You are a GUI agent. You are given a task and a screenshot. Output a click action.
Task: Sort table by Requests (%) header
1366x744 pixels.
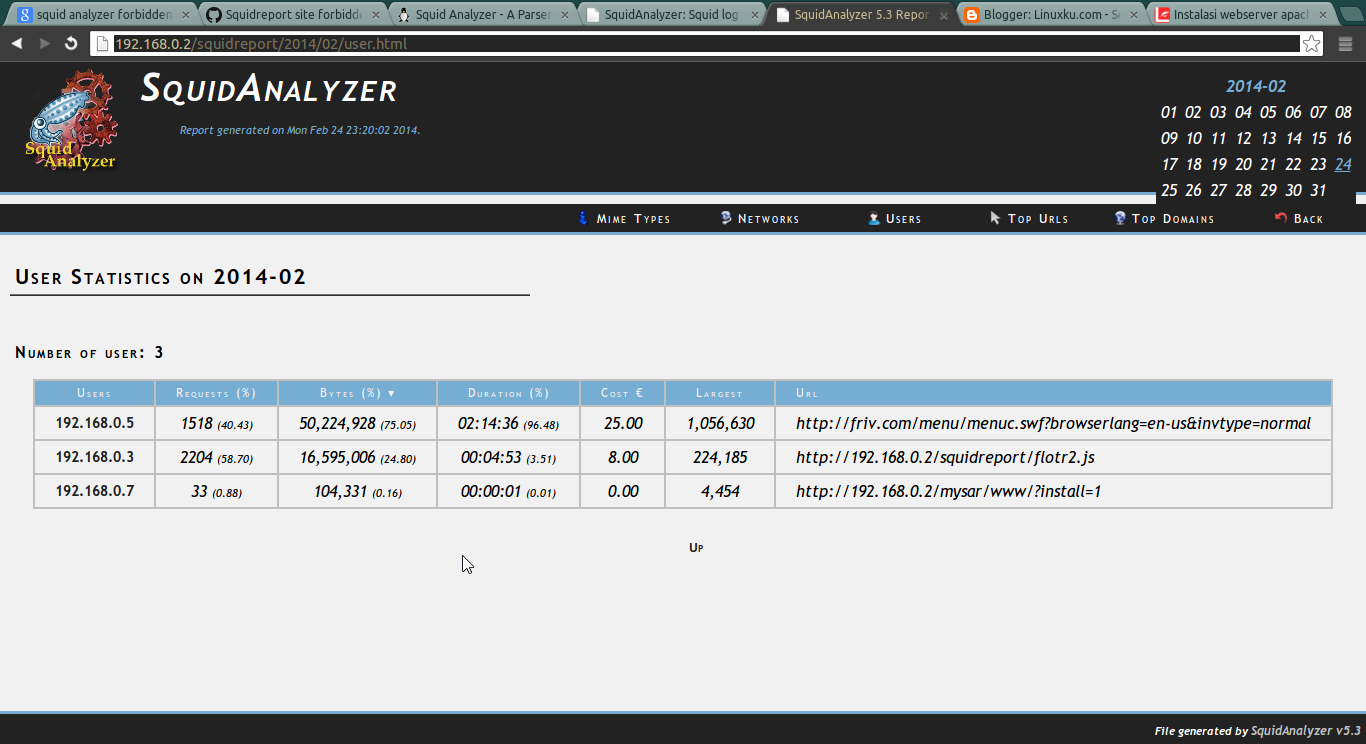[216, 393]
